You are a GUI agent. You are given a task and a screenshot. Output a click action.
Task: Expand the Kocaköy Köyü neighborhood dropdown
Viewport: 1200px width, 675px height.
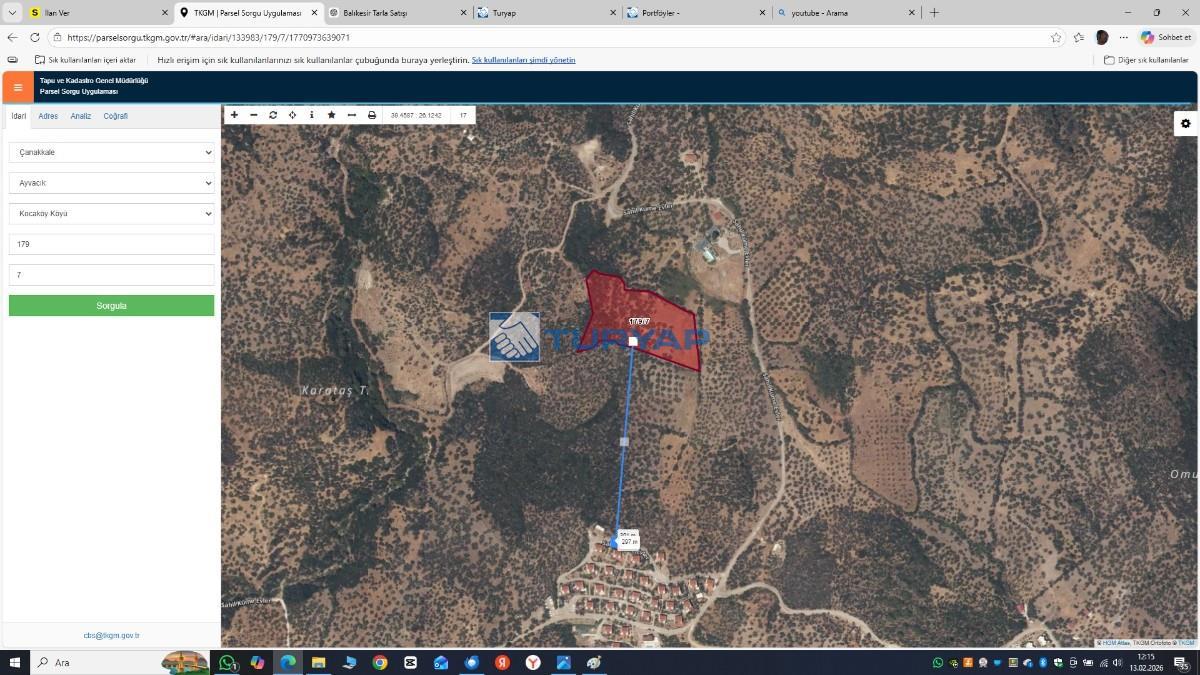pyautogui.click(x=111, y=213)
